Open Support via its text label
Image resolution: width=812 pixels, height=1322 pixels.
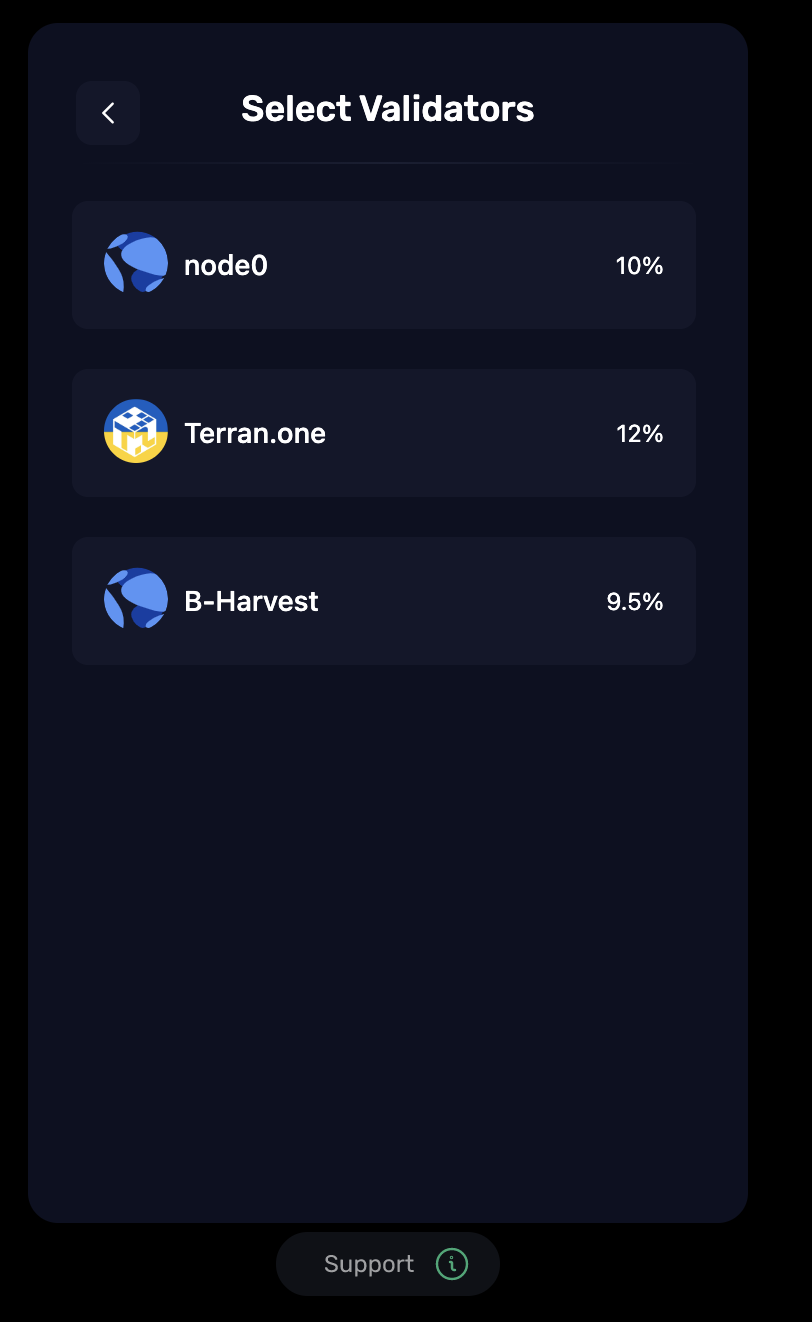(369, 1264)
